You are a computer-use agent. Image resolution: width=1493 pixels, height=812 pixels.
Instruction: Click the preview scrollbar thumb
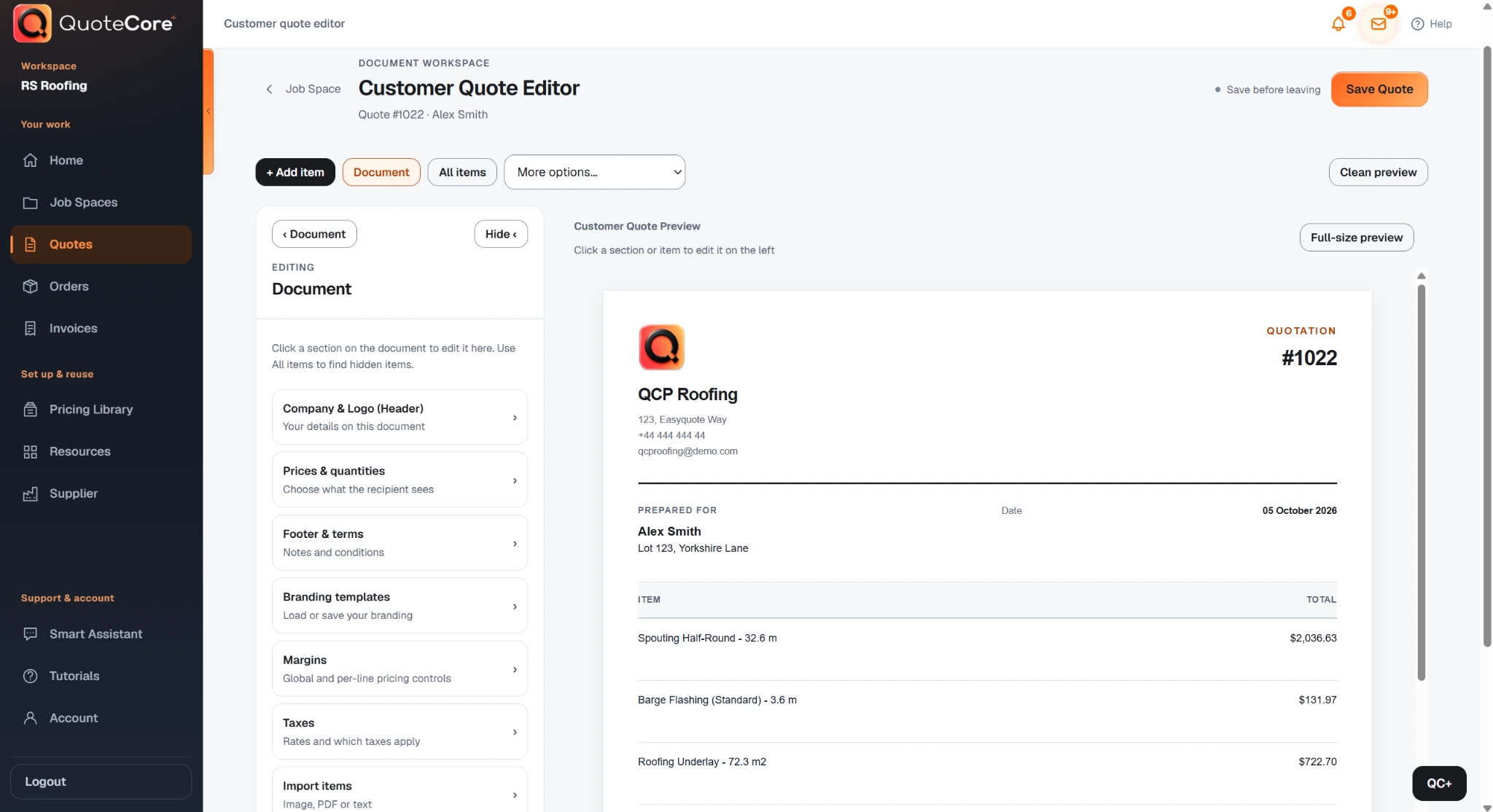point(1421,483)
